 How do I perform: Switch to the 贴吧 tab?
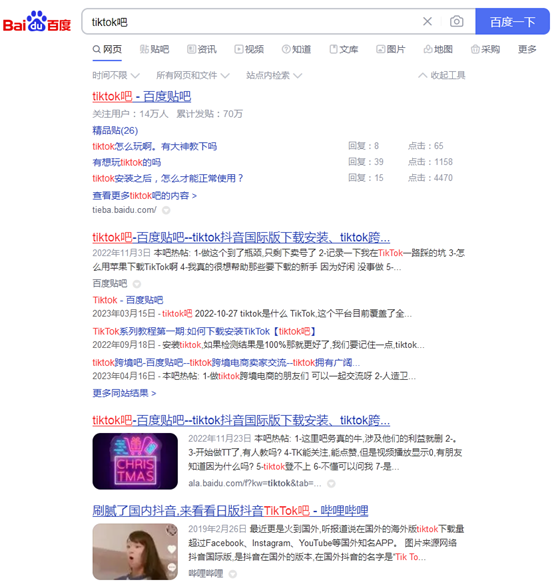click(x=154, y=49)
